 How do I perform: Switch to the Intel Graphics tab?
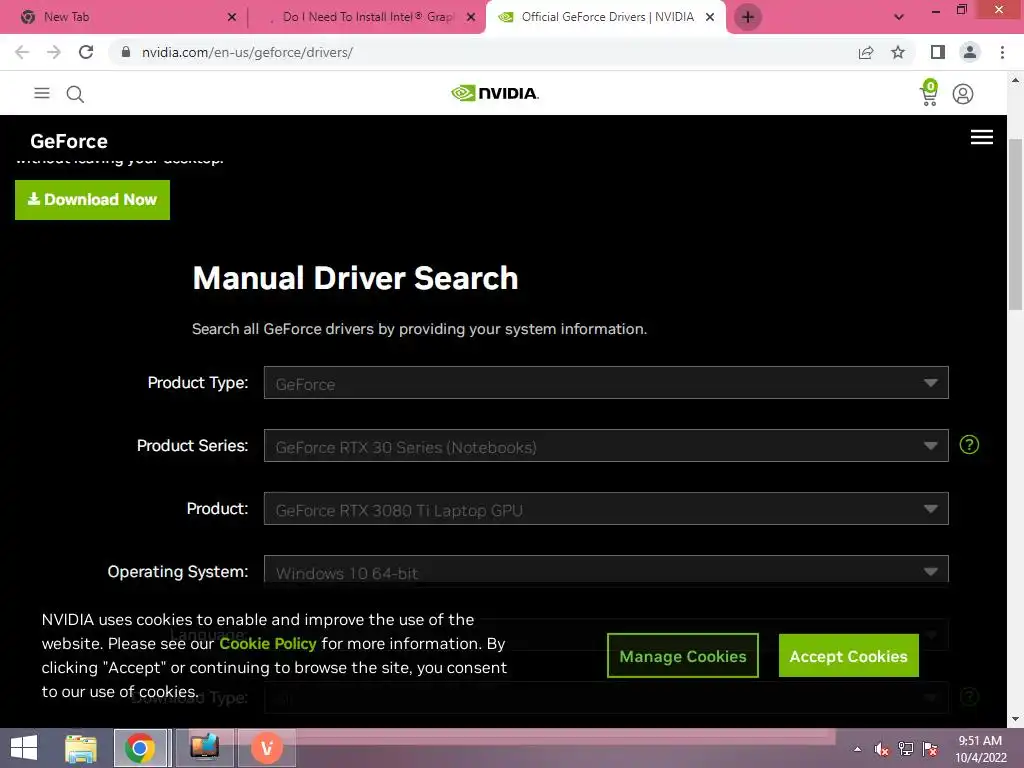click(x=366, y=17)
